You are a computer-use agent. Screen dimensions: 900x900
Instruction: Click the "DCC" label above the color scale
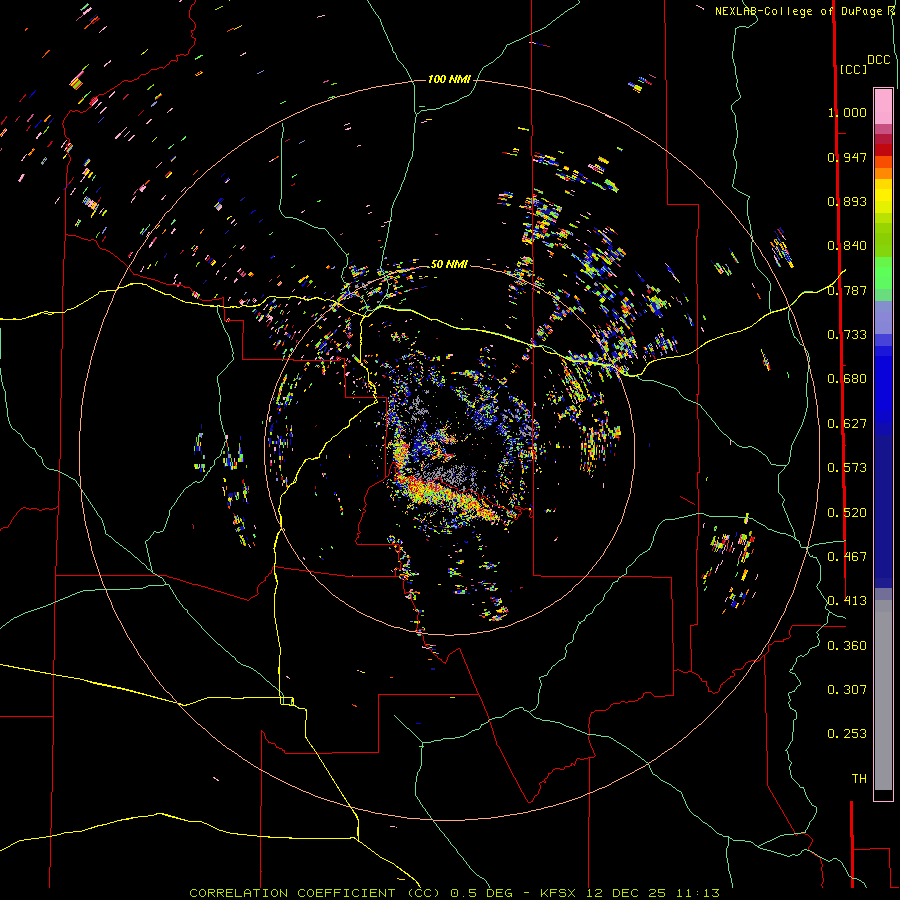(x=878, y=60)
